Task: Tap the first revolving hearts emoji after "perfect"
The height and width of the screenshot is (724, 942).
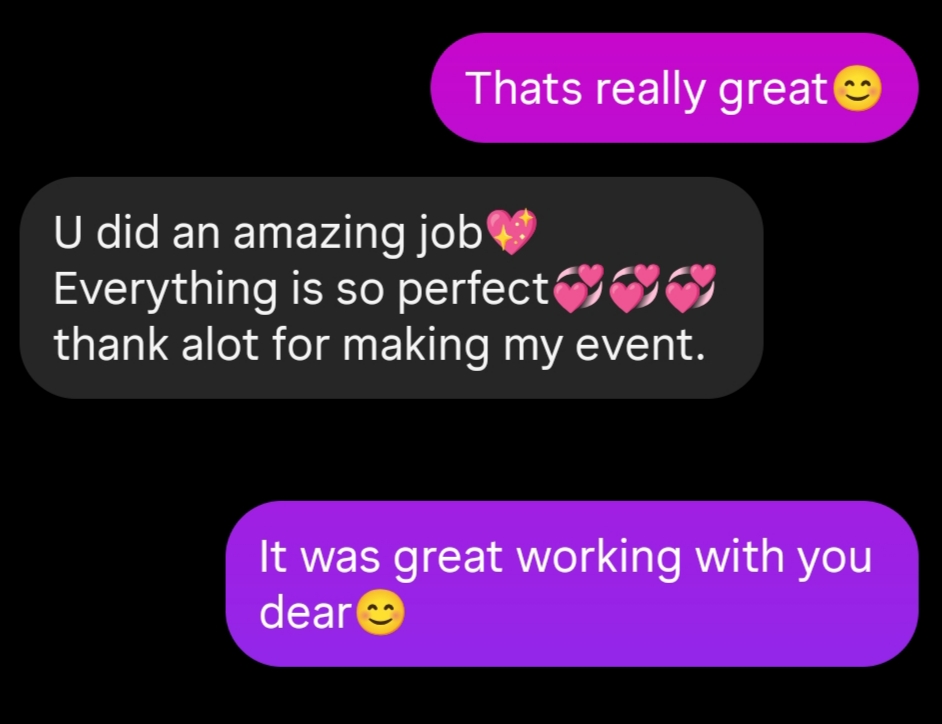Action: tap(578, 288)
